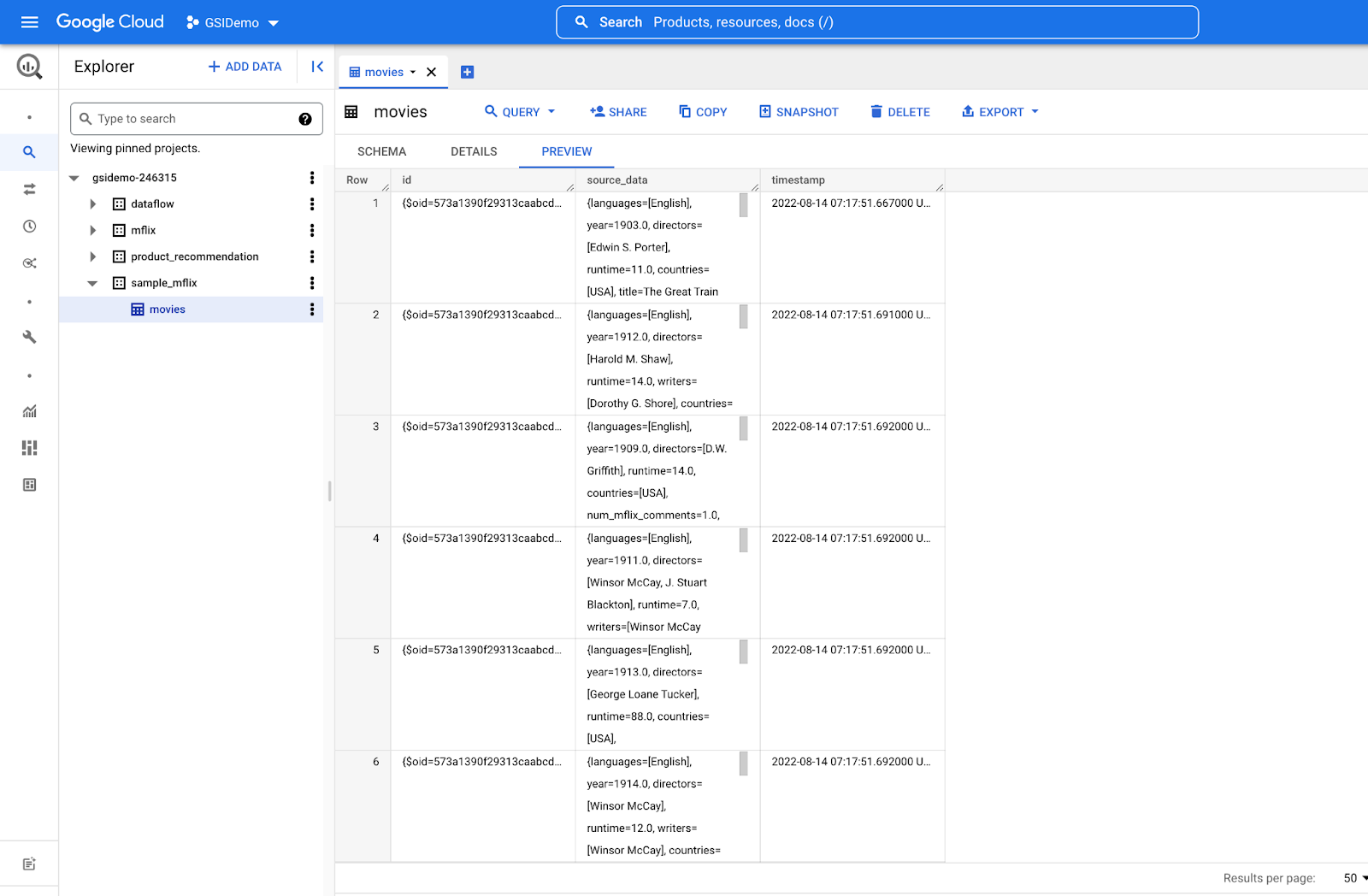Expand the dataflow dataset node

[x=92, y=203]
